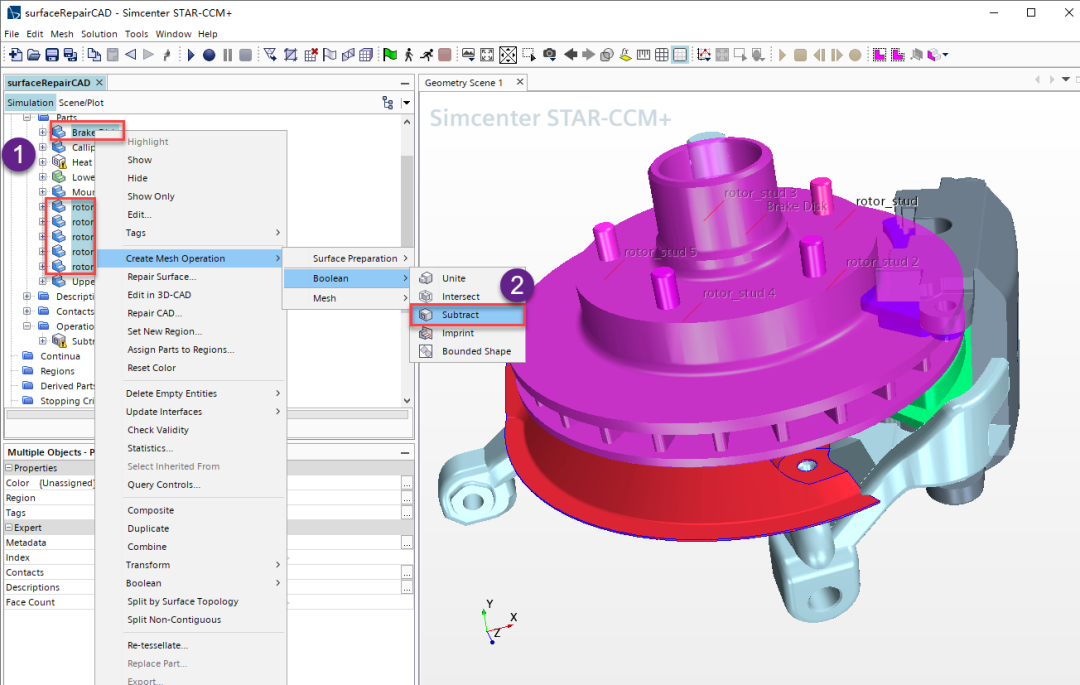Open Color property ellipsis button
Viewport: 1080px width, 685px height.
(407, 483)
